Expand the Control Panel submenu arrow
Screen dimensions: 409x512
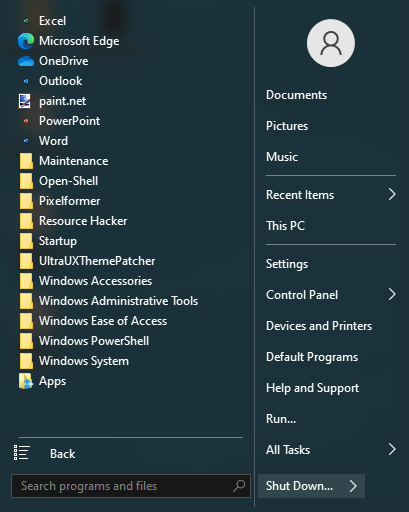pos(392,294)
